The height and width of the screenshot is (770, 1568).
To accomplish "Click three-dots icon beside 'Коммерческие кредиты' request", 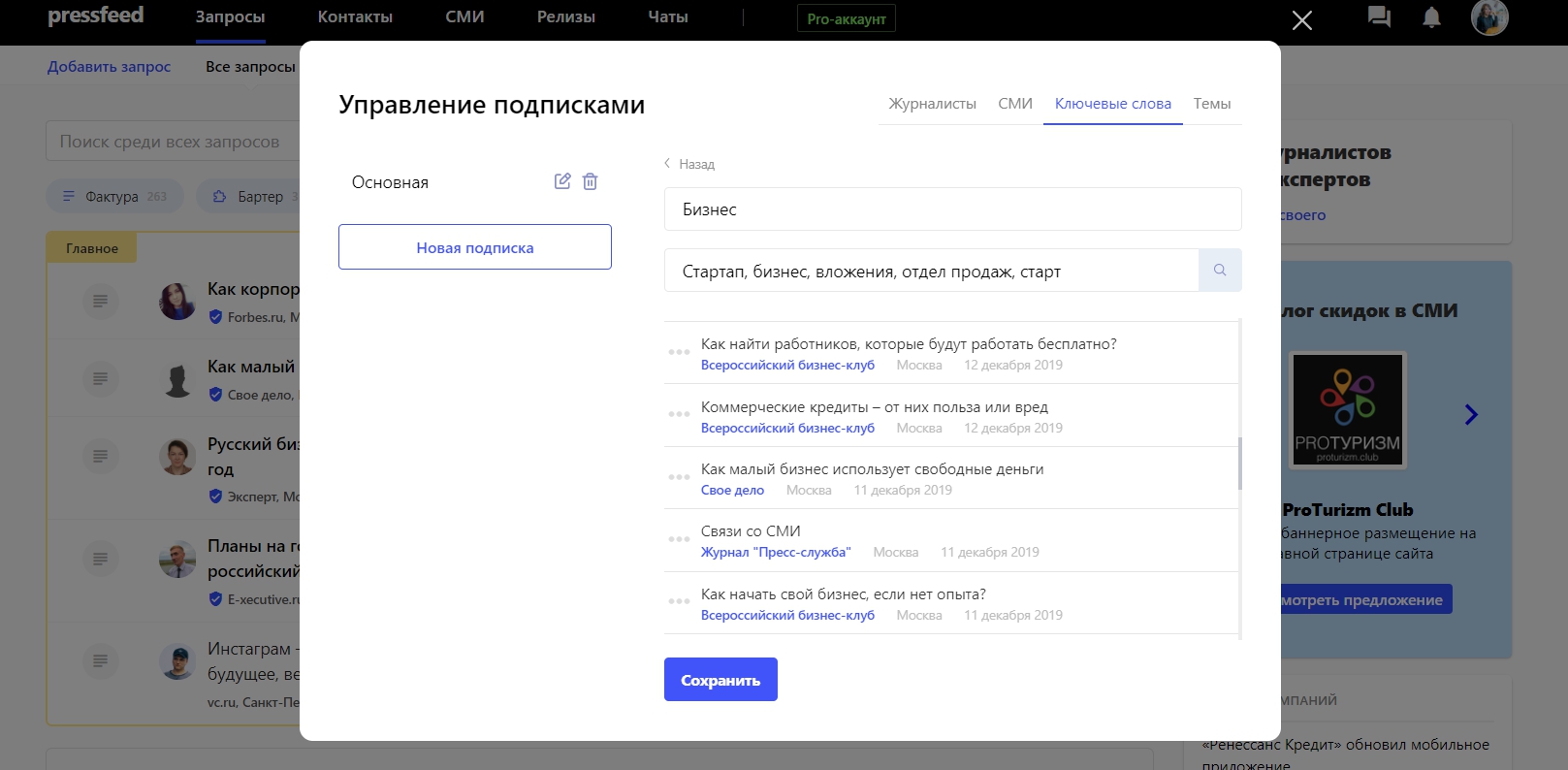I will pyautogui.click(x=679, y=414).
